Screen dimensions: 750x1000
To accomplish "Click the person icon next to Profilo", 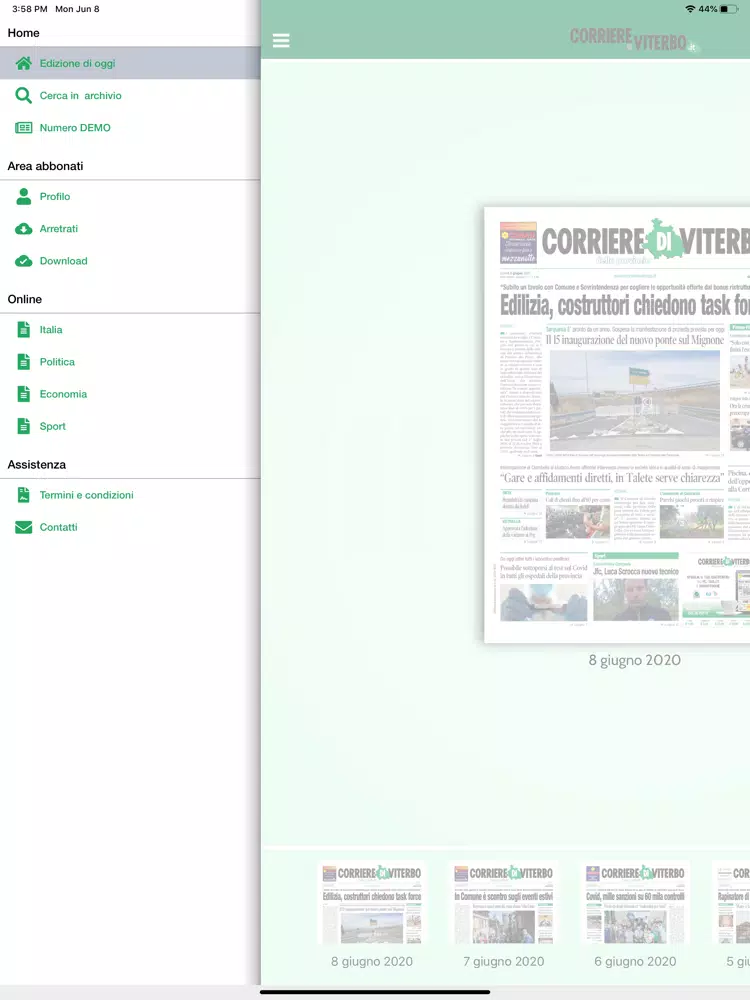I will [x=24, y=196].
